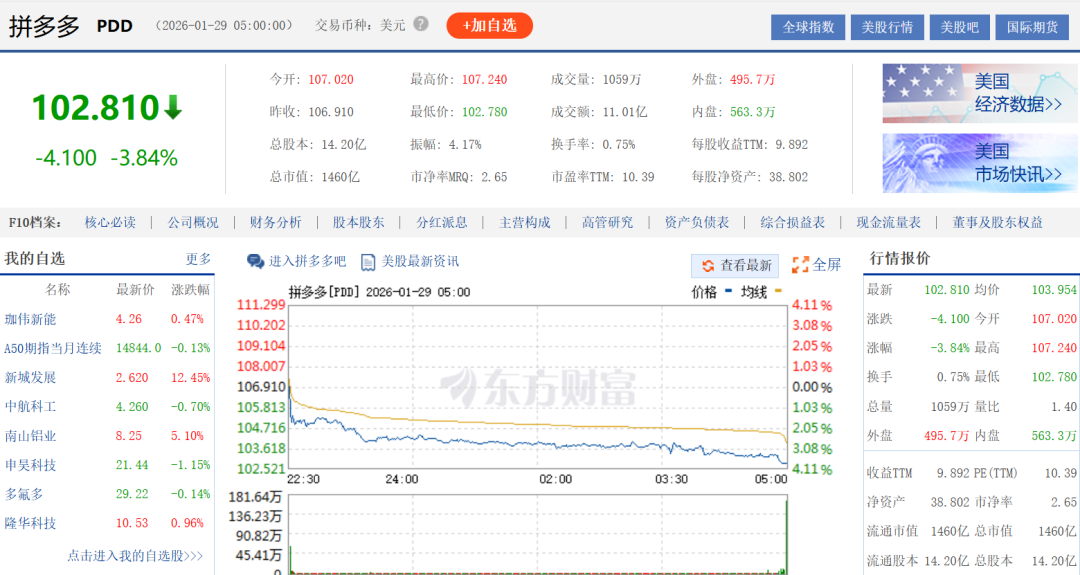This screenshot has width=1080, height=575.
Task: Click the 今开 value 107.020
Action: coord(331,79)
